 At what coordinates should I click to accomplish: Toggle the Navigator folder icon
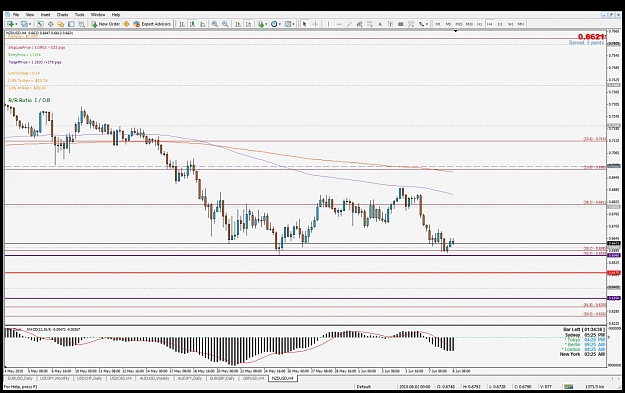coord(61,24)
